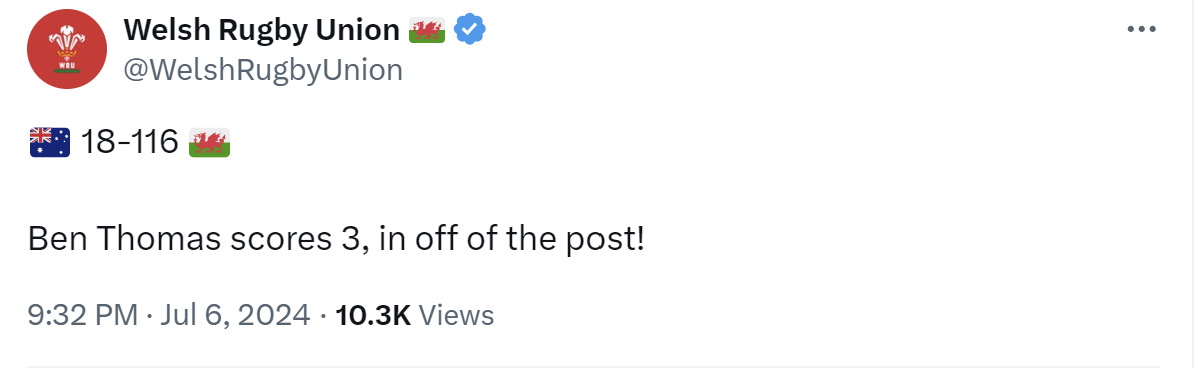Click the Views label
Viewport: 1200px width, 368px height.
(456, 316)
